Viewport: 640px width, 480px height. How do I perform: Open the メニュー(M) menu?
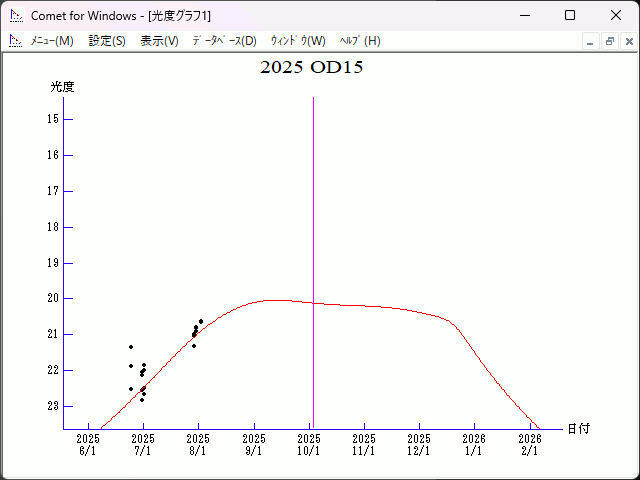coord(52,41)
